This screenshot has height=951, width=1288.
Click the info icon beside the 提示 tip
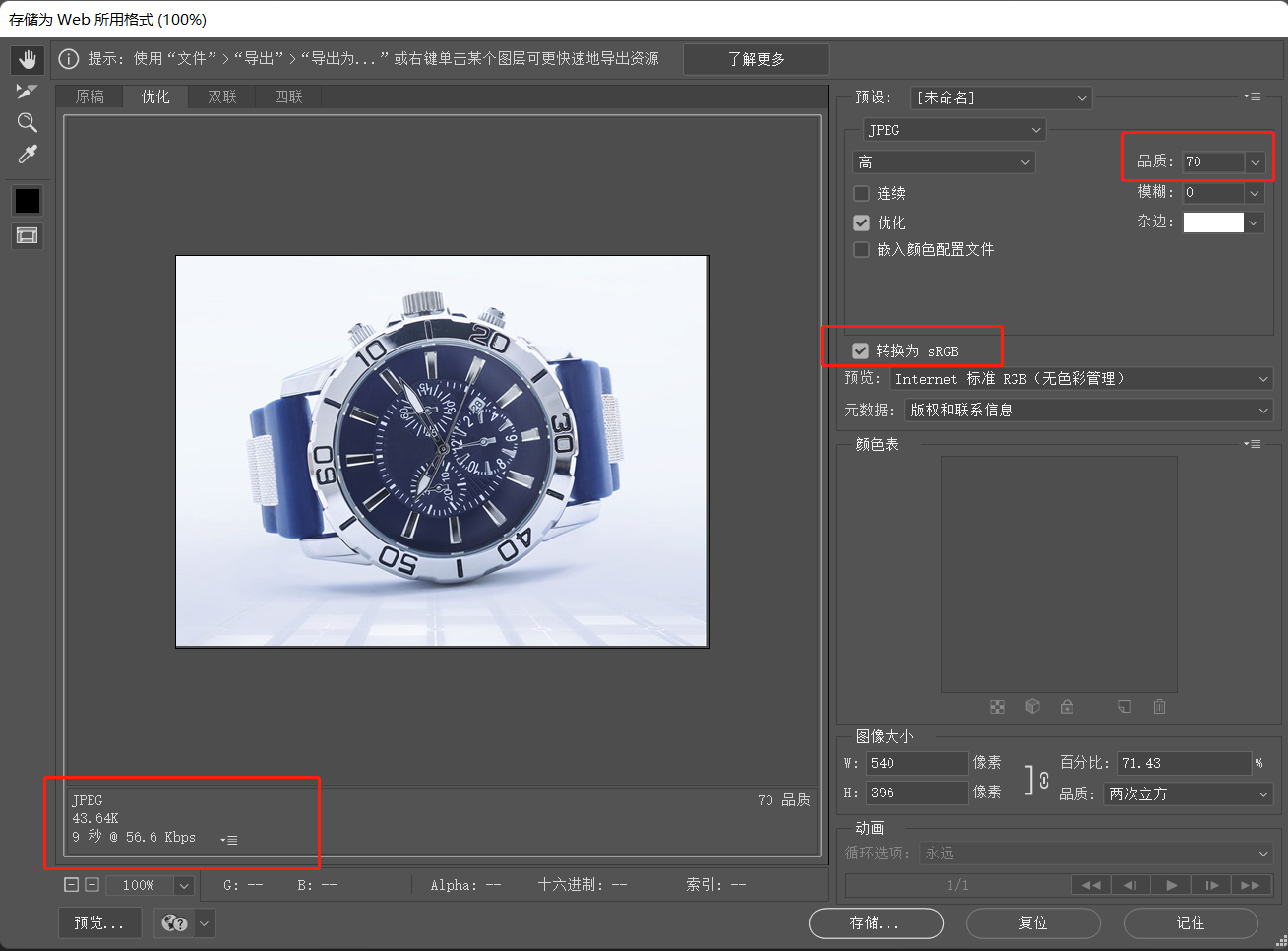[69, 59]
